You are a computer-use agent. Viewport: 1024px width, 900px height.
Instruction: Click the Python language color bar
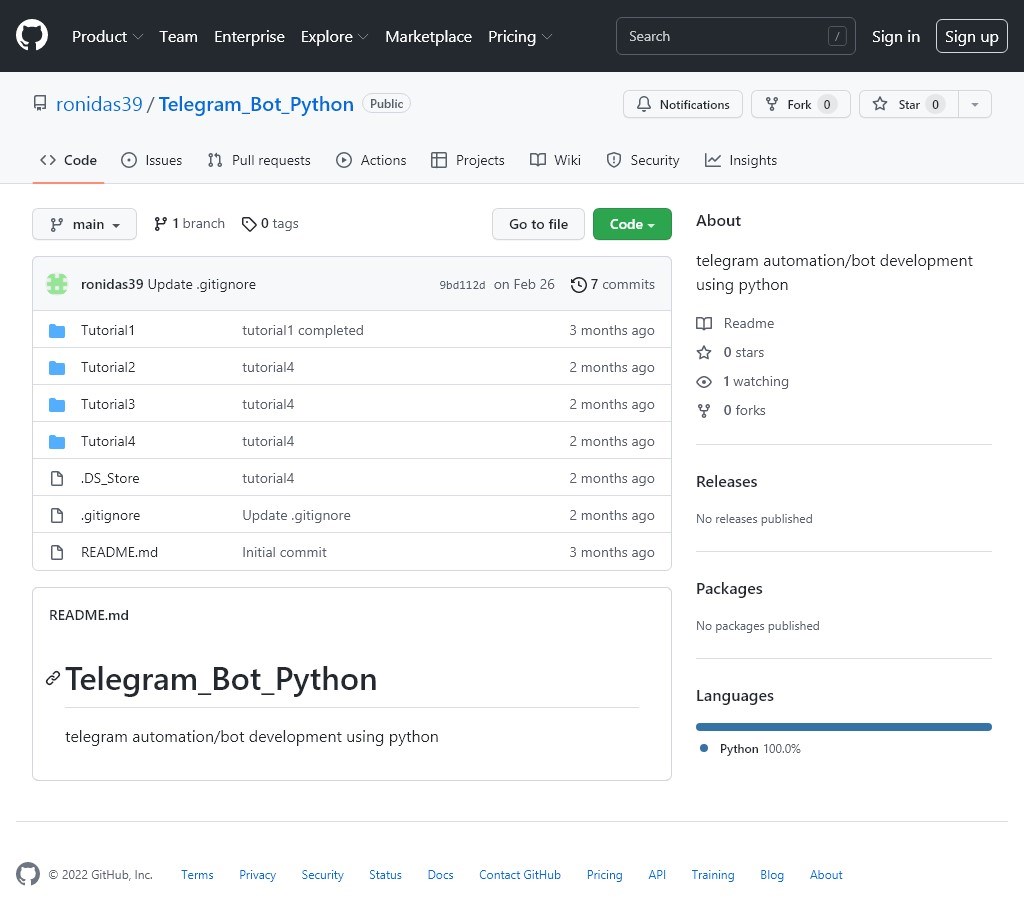(x=843, y=727)
